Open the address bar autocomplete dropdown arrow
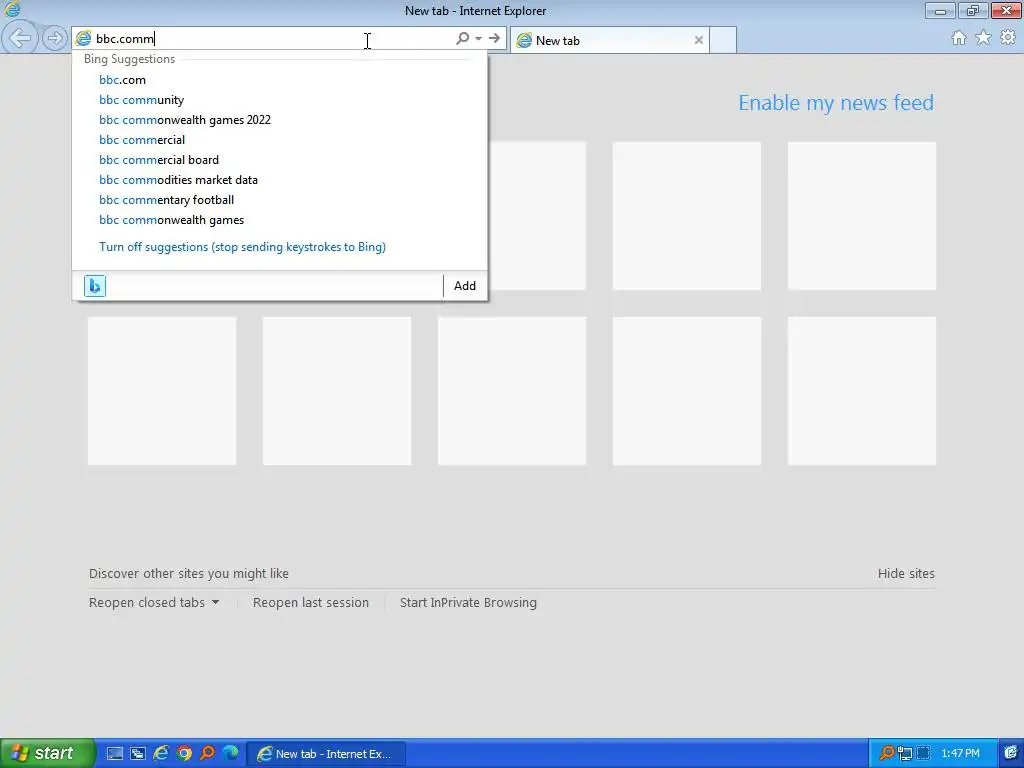1024x768 pixels. point(479,39)
